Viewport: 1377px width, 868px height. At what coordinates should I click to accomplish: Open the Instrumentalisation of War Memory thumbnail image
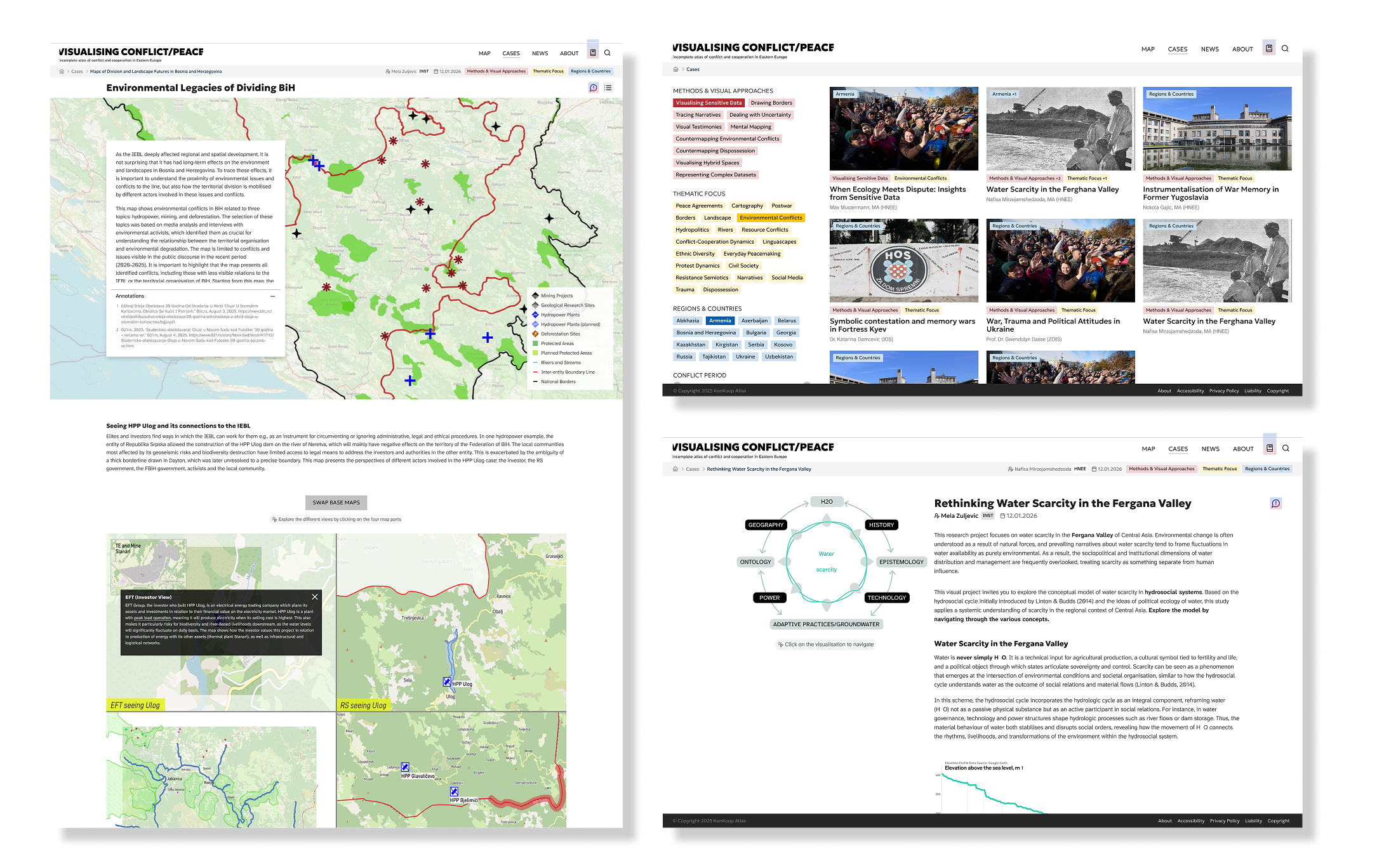[x=1217, y=129]
